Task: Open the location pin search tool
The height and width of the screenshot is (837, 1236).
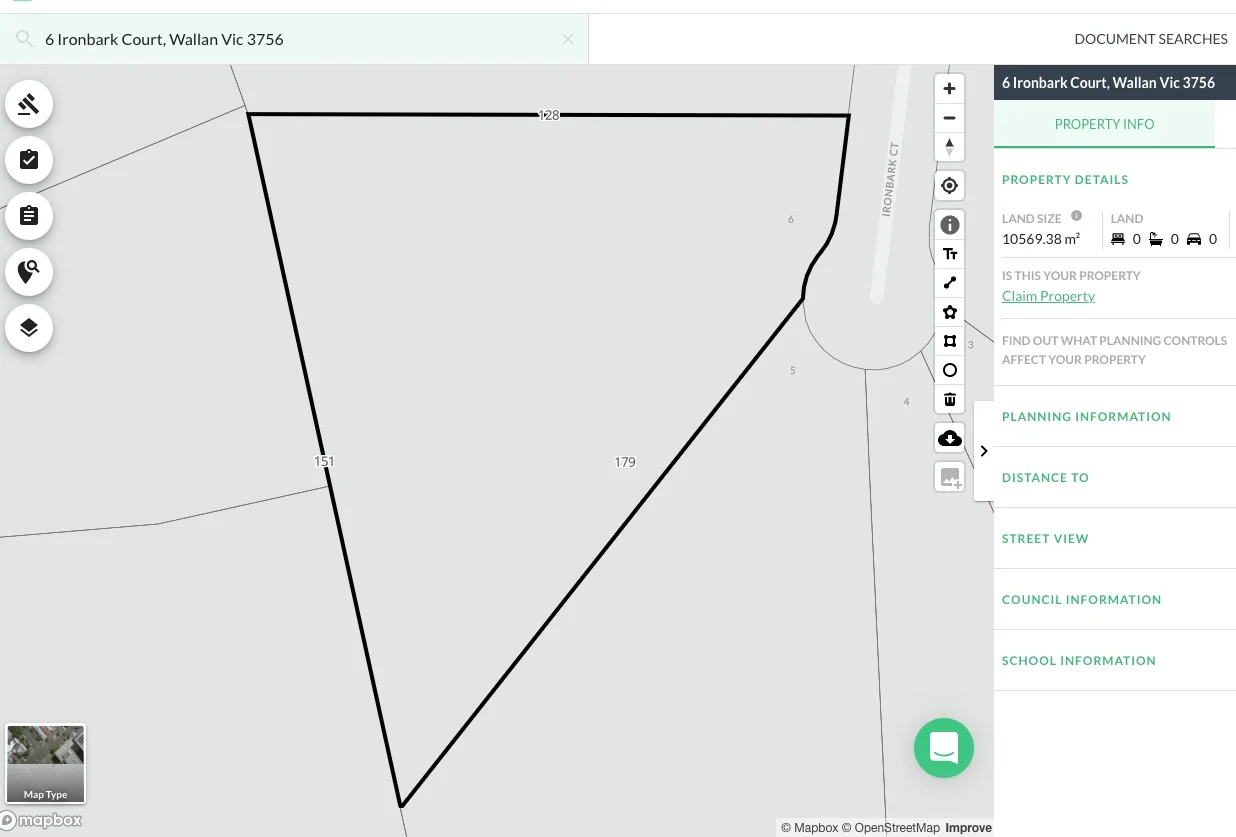Action: pos(29,272)
